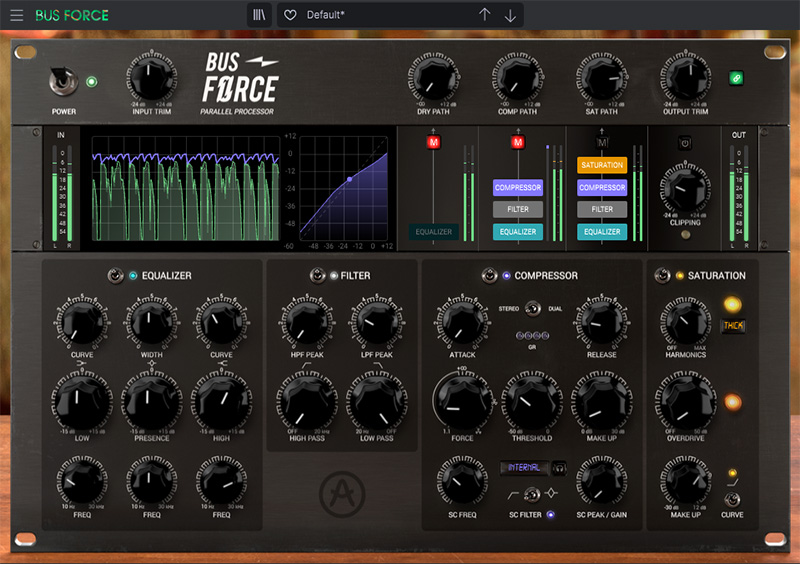Select comp path FILTER module
Image resolution: width=800 pixels, height=564 pixels.
pyautogui.click(x=518, y=209)
